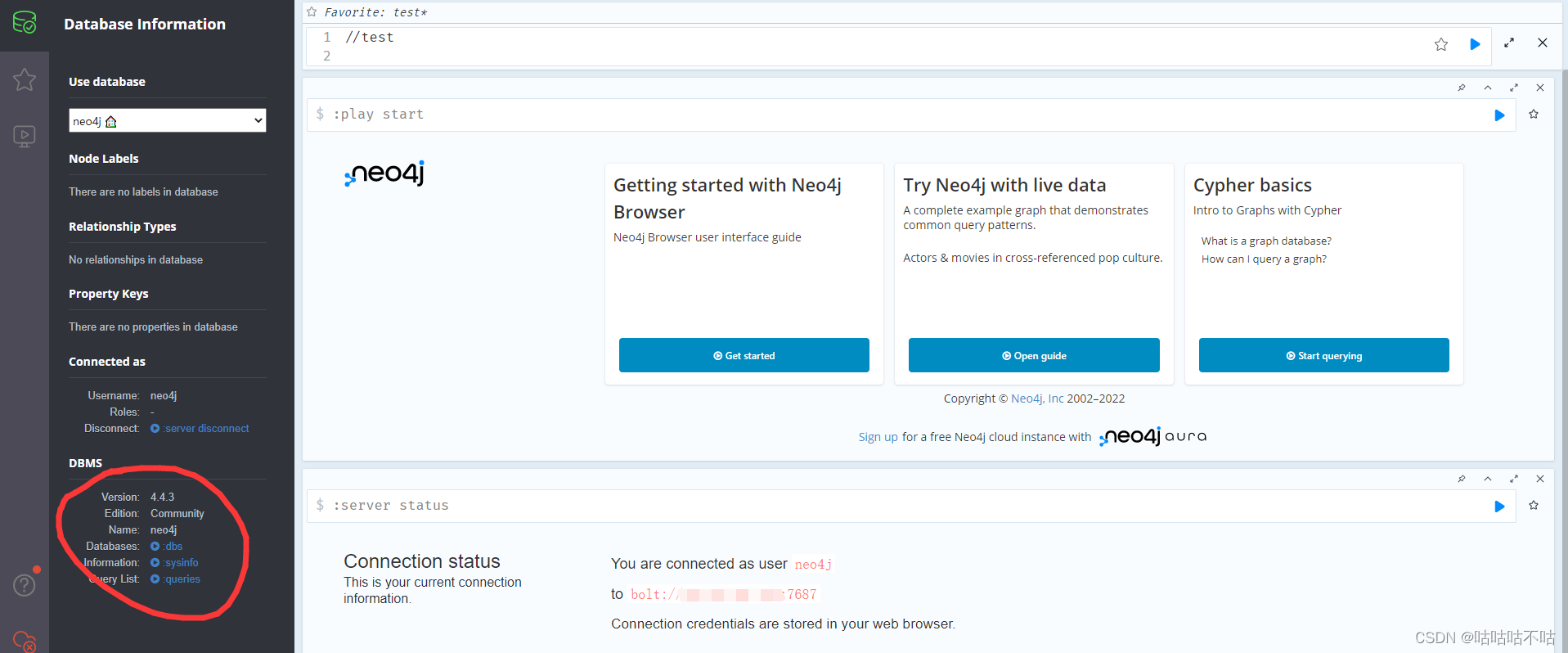Click the Version 4.4.3 value
Image resolution: width=1568 pixels, height=653 pixels.
point(162,497)
